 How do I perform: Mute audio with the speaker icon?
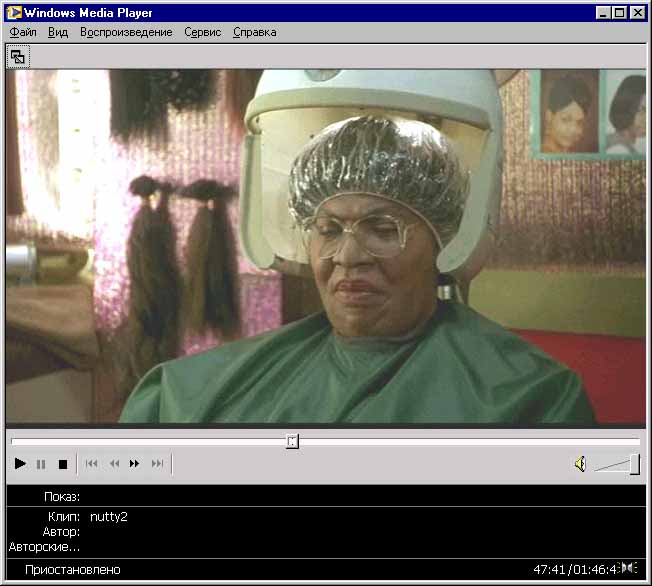click(x=580, y=464)
